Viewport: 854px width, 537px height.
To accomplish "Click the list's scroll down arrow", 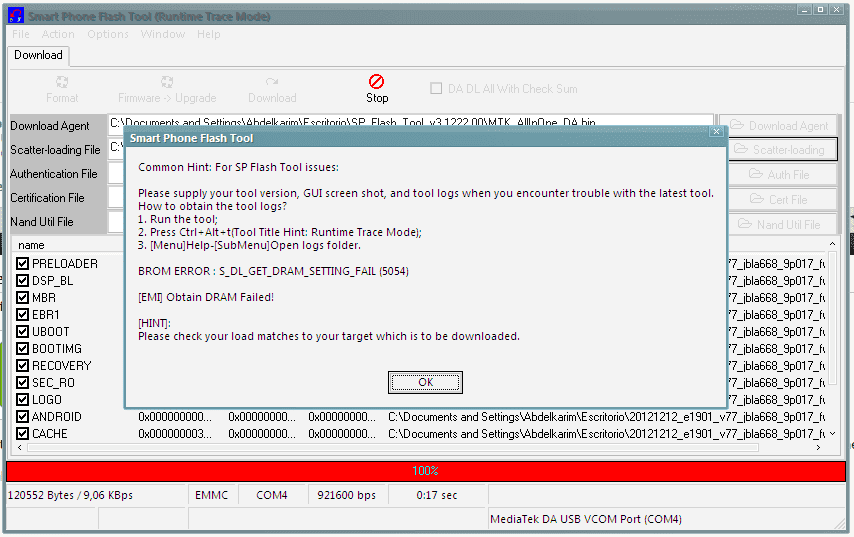I will coord(832,434).
